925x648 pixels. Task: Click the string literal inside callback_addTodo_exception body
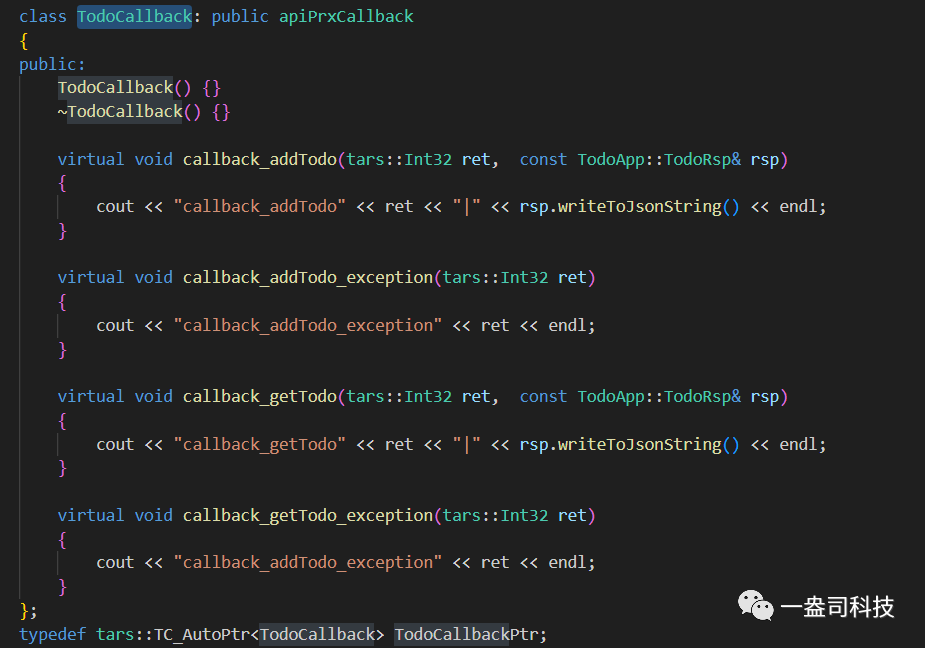click(x=307, y=325)
